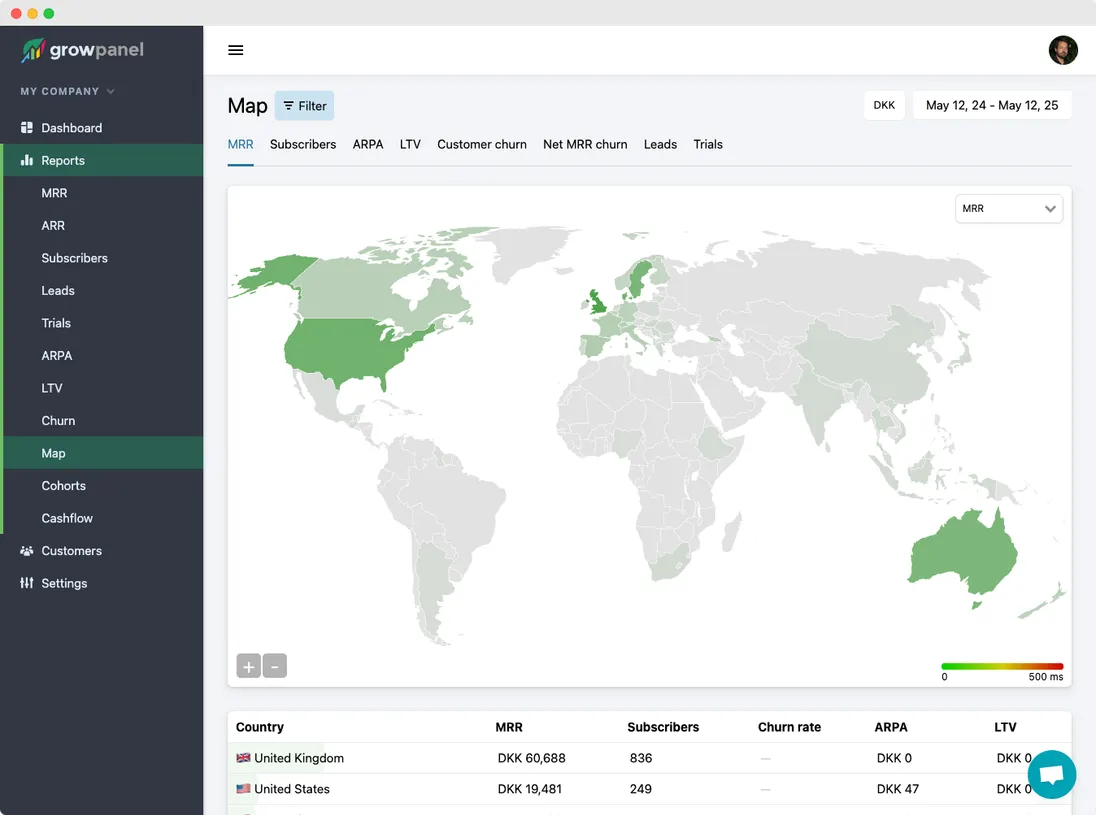The image size is (1096, 815).
Task: Open the Cohorts report link
Action: click(x=64, y=486)
